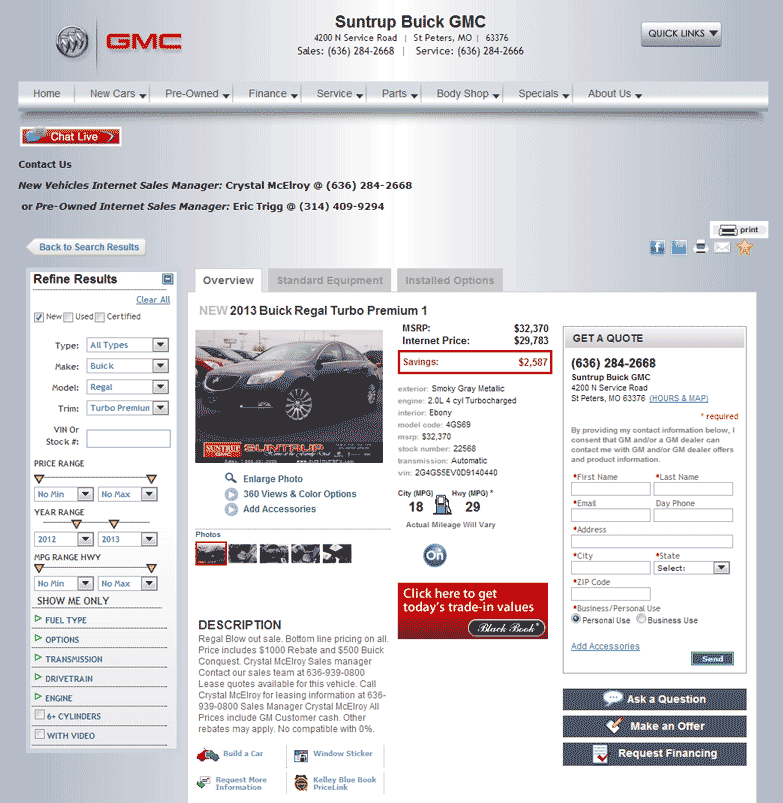Screen dimensions: 783x803
Task: Click the magnifier Enlarge Photo icon
Action: (x=231, y=478)
